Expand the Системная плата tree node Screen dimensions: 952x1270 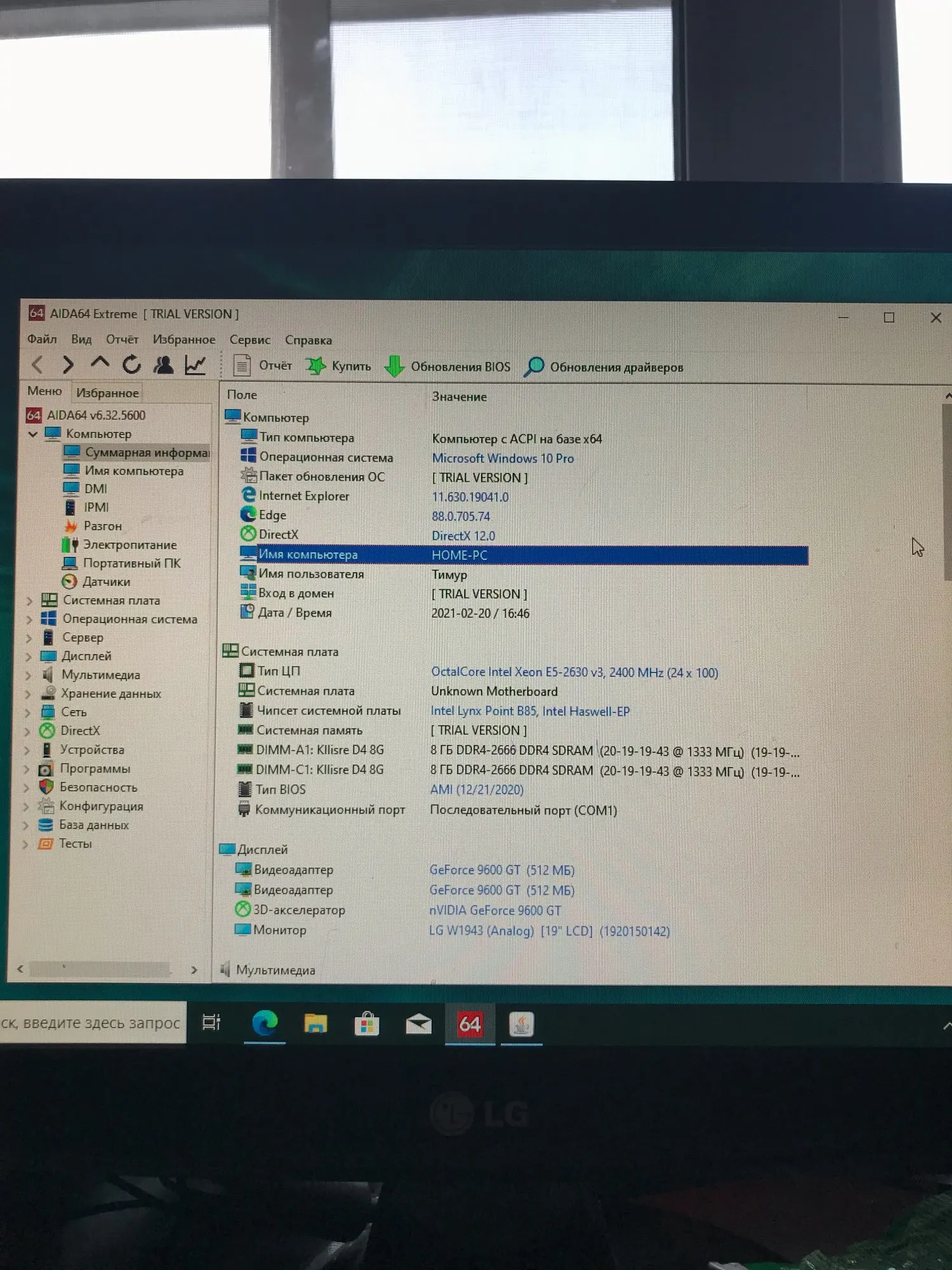pos(29,600)
